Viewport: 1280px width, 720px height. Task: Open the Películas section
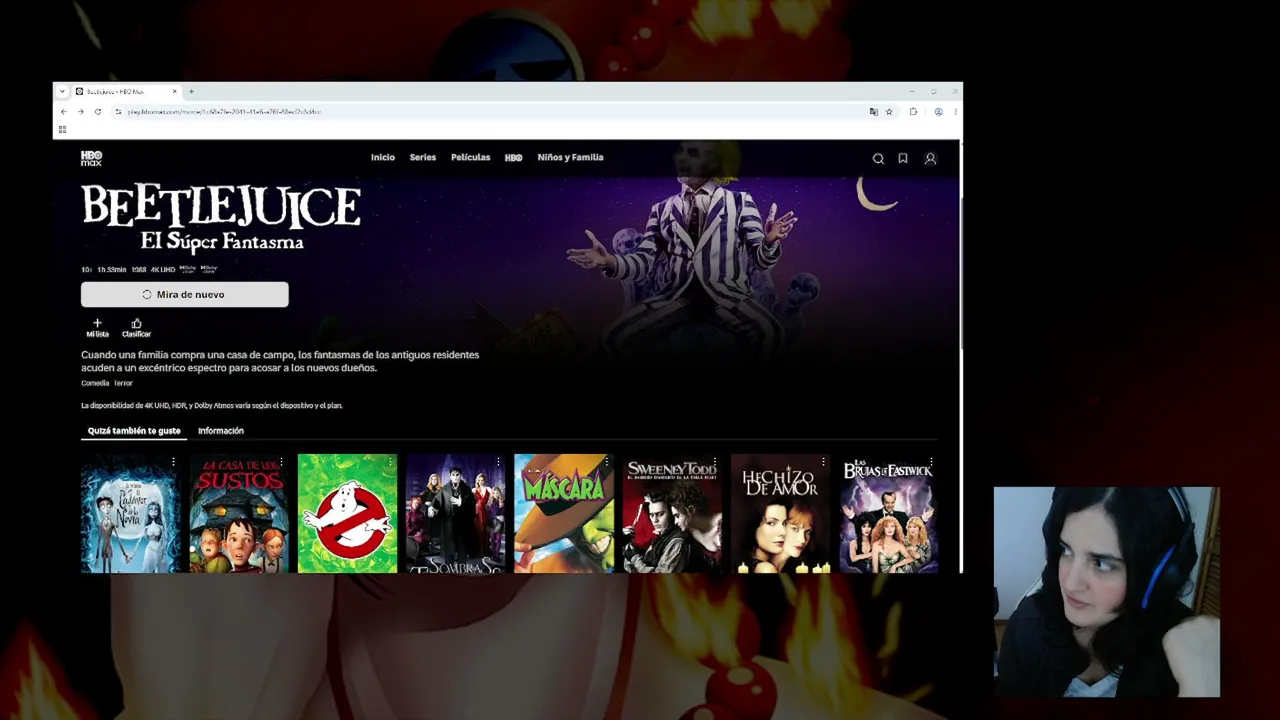coord(471,158)
